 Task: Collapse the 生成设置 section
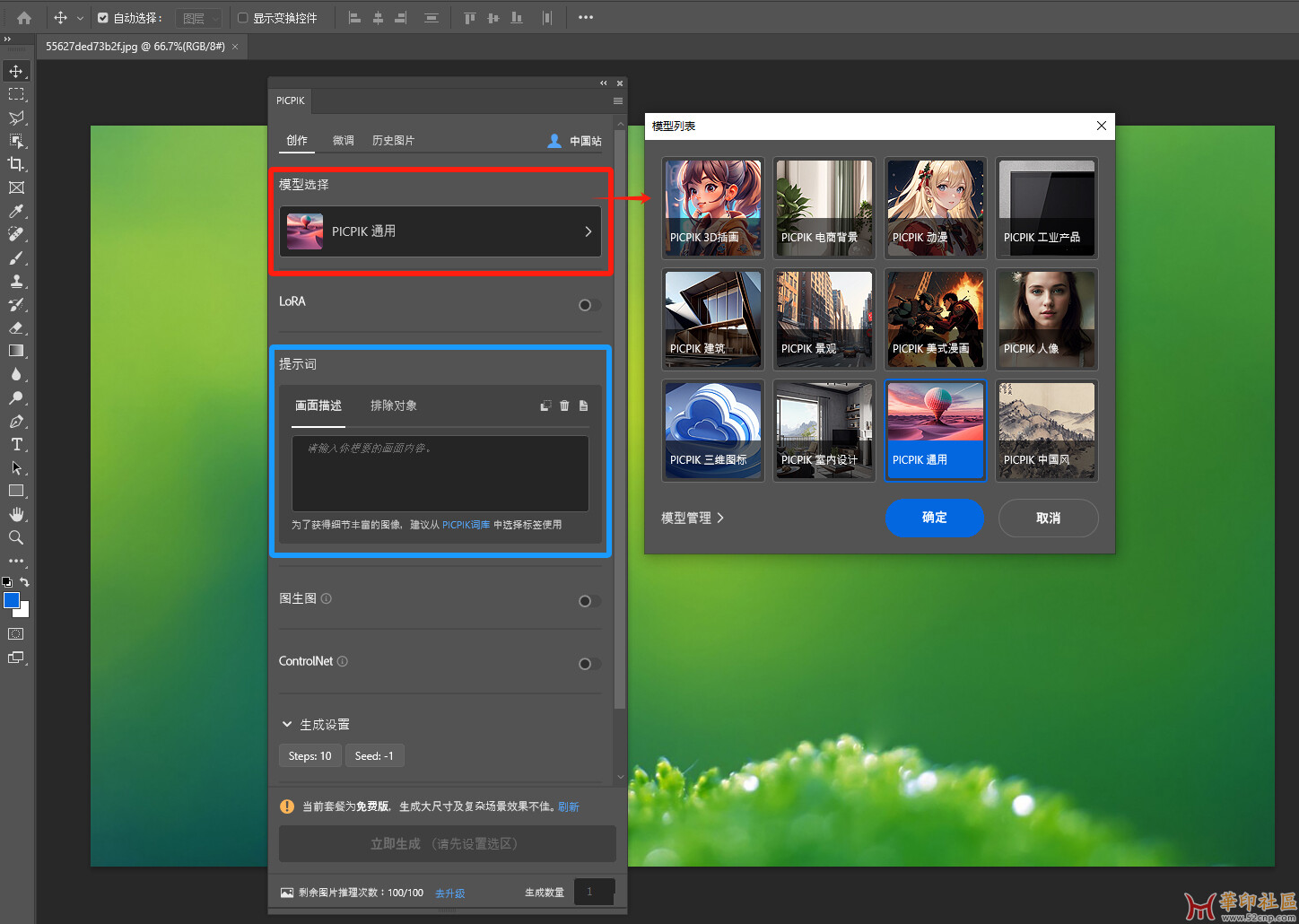tap(287, 724)
